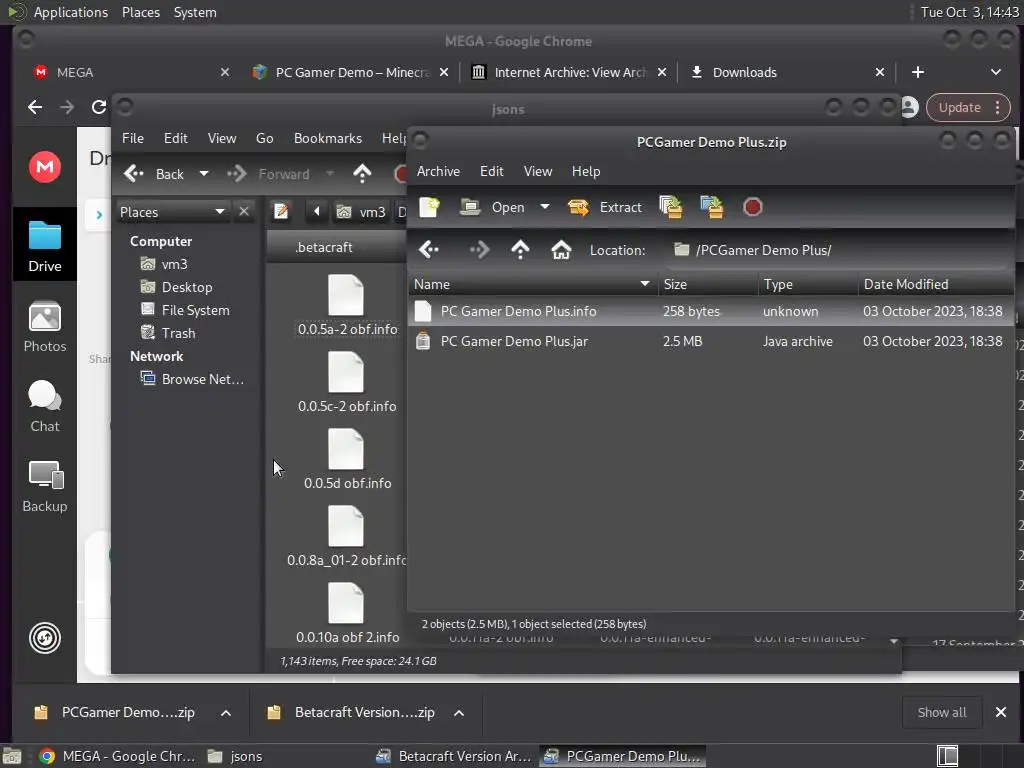Open Bookmarks menu in jsons window
The height and width of the screenshot is (768, 1024).
(327, 138)
